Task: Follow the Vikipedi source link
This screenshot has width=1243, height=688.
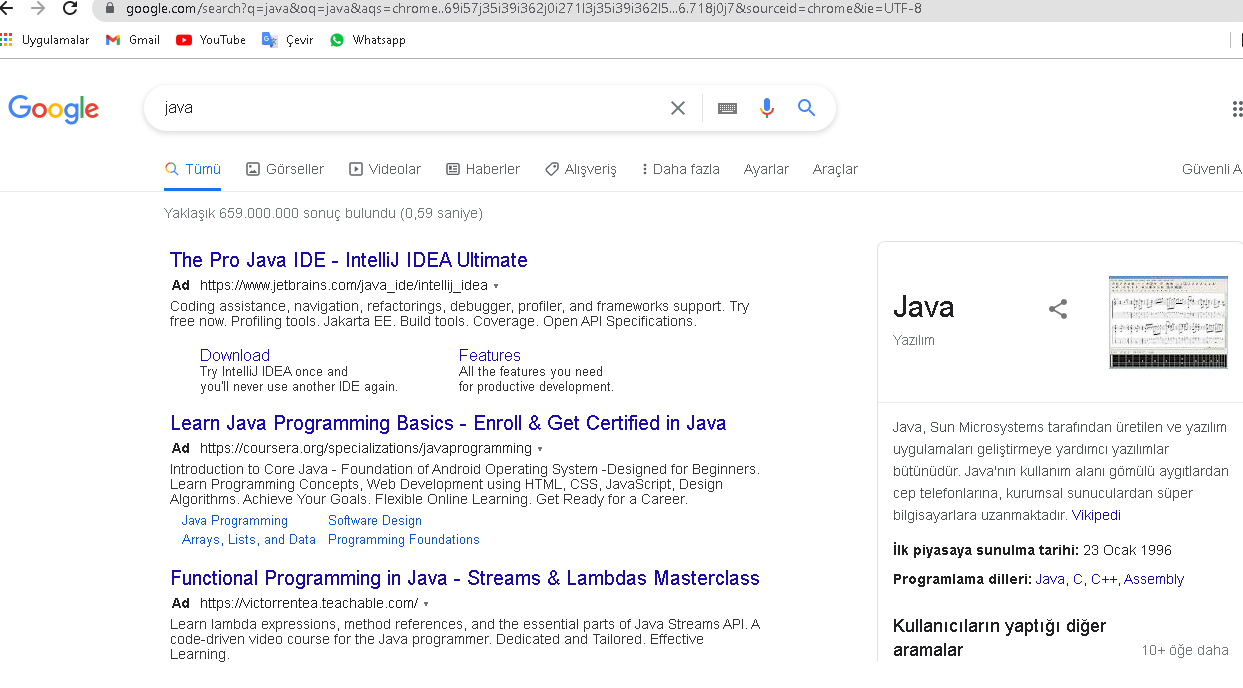Action: click(x=1096, y=515)
